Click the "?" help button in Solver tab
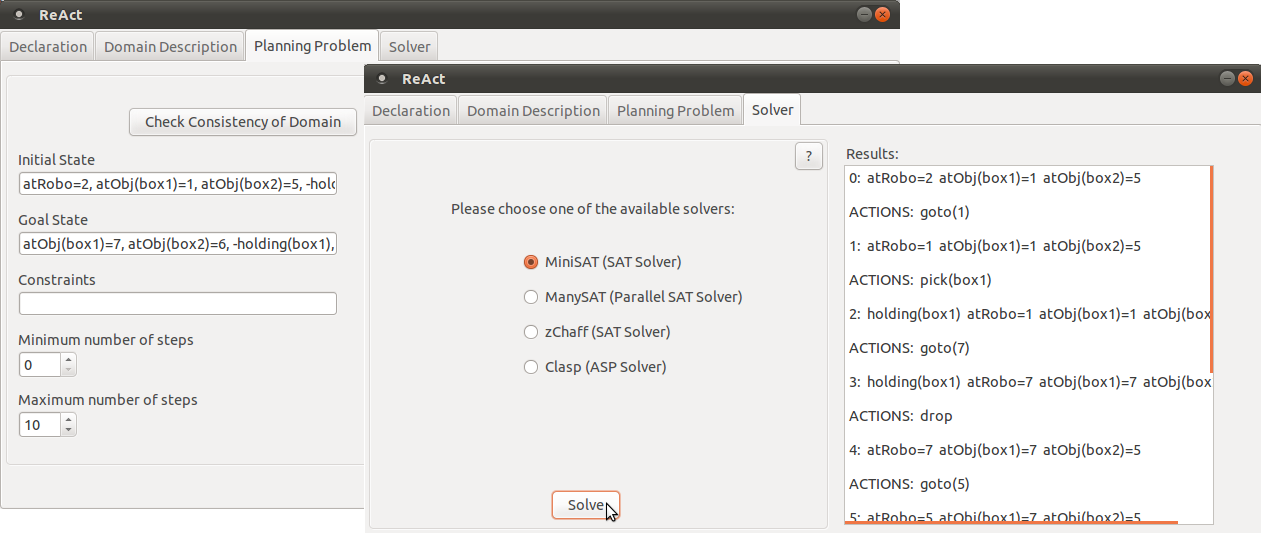1261x533 pixels. click(x=809, y=156)
